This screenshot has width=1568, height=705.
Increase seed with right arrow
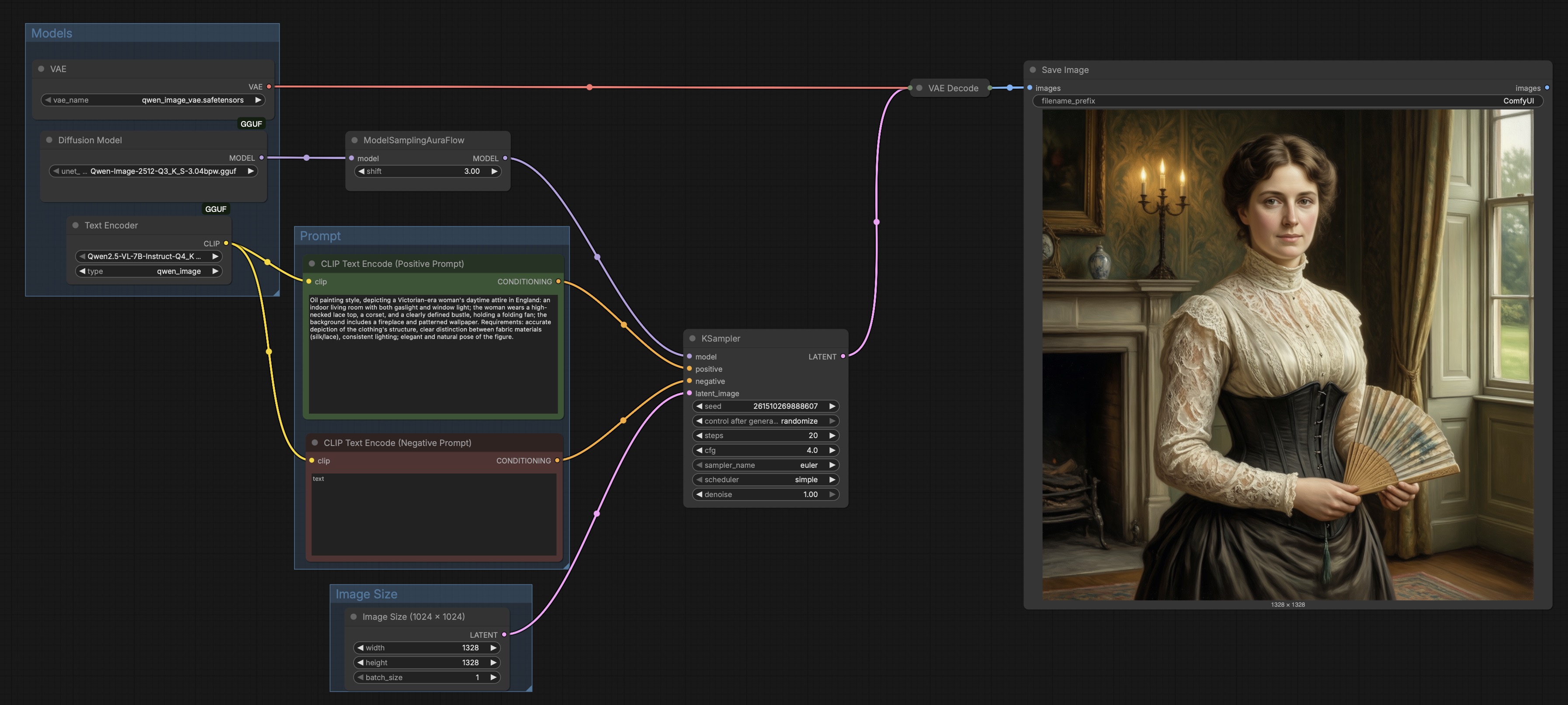pyautogui.click(x=832, y=406)
